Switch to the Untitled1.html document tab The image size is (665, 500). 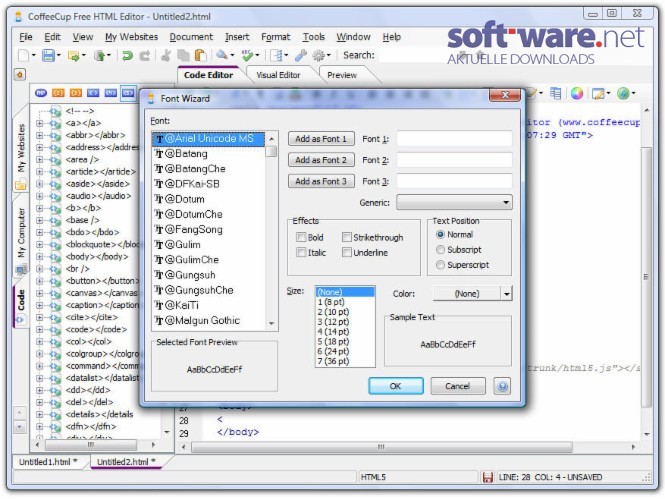(48, 462)
